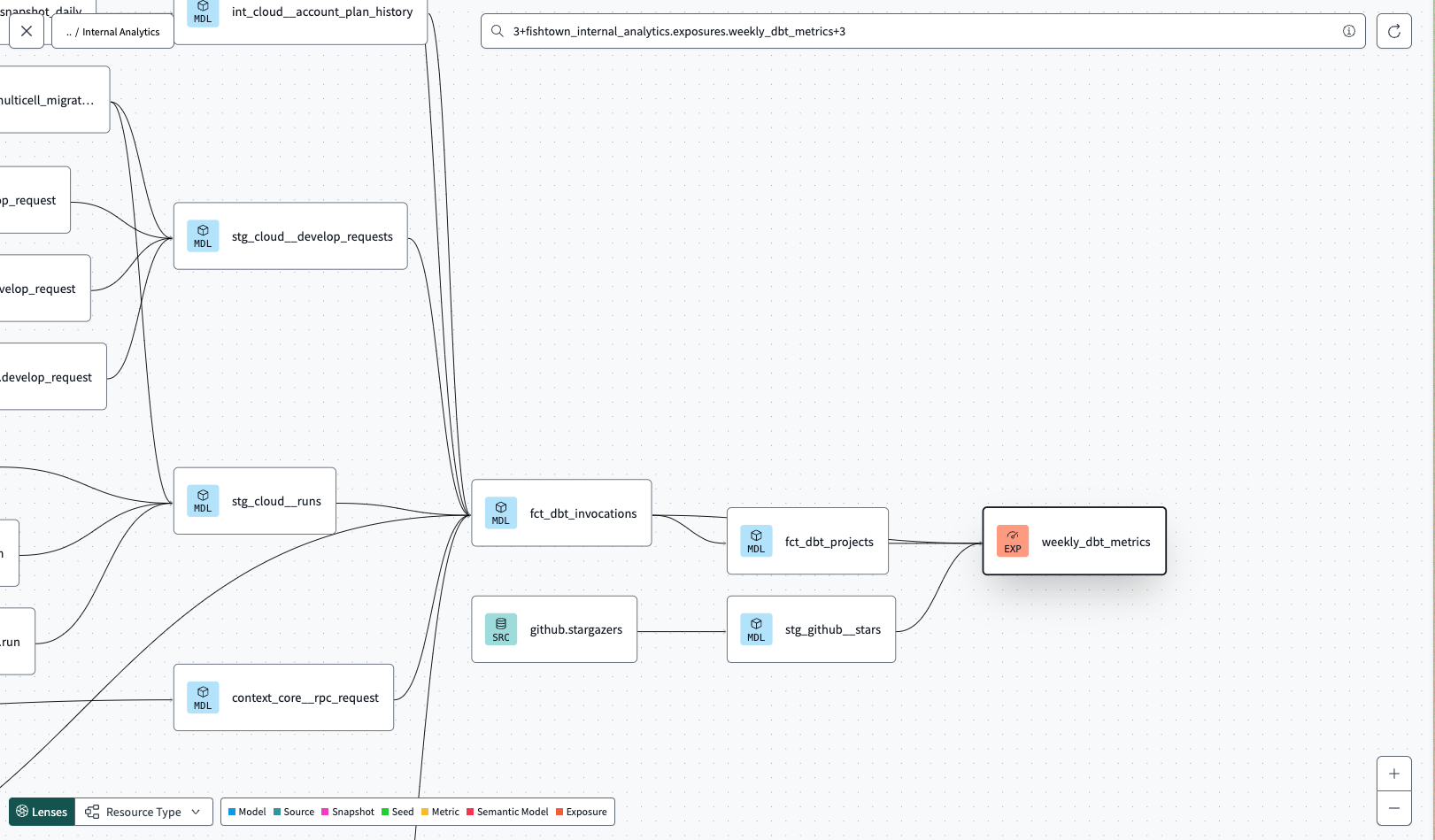1435x840 pixels.
Task: Click the MDL icon on stg_cloud__runs node
Action: click(203, 501)
